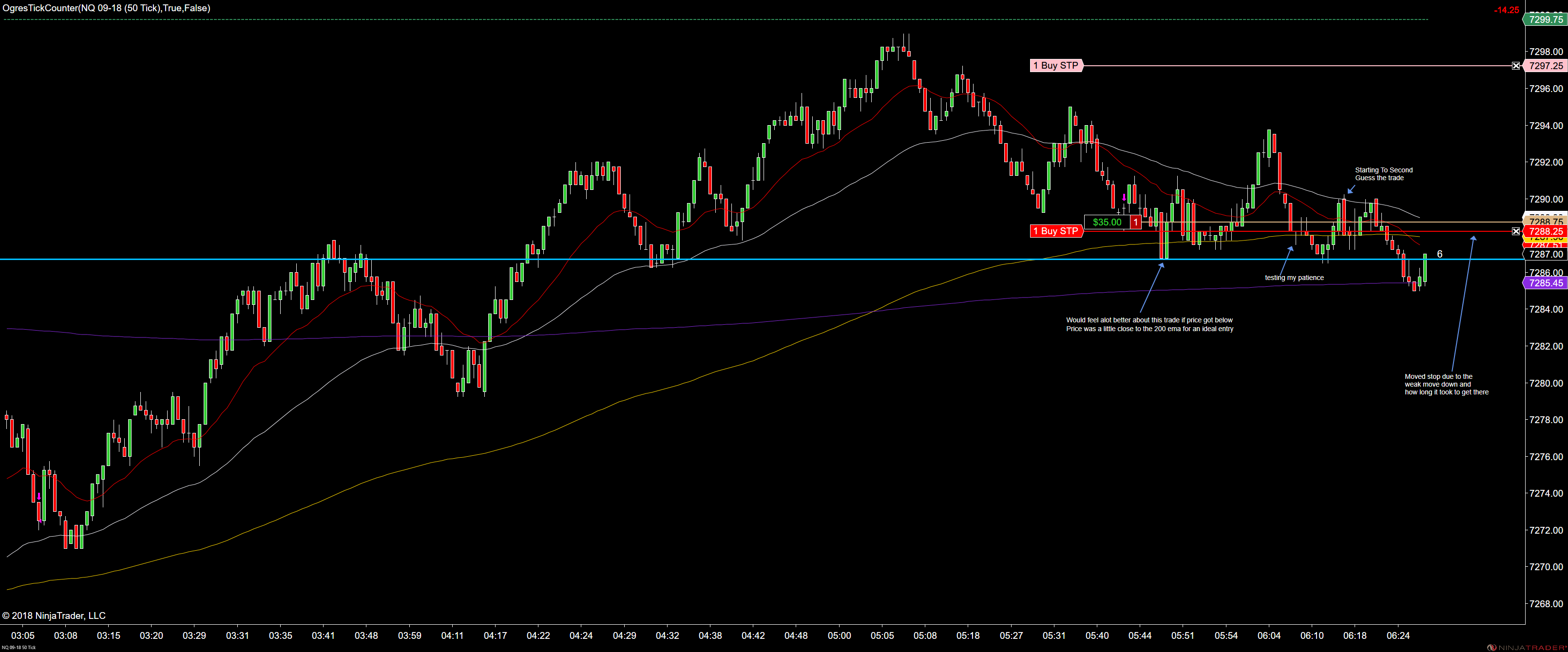The width and height of the screenshot is (1568, 652).
Task: Click the 06:24 time axis label
Action: click(x=1397, y=635)
